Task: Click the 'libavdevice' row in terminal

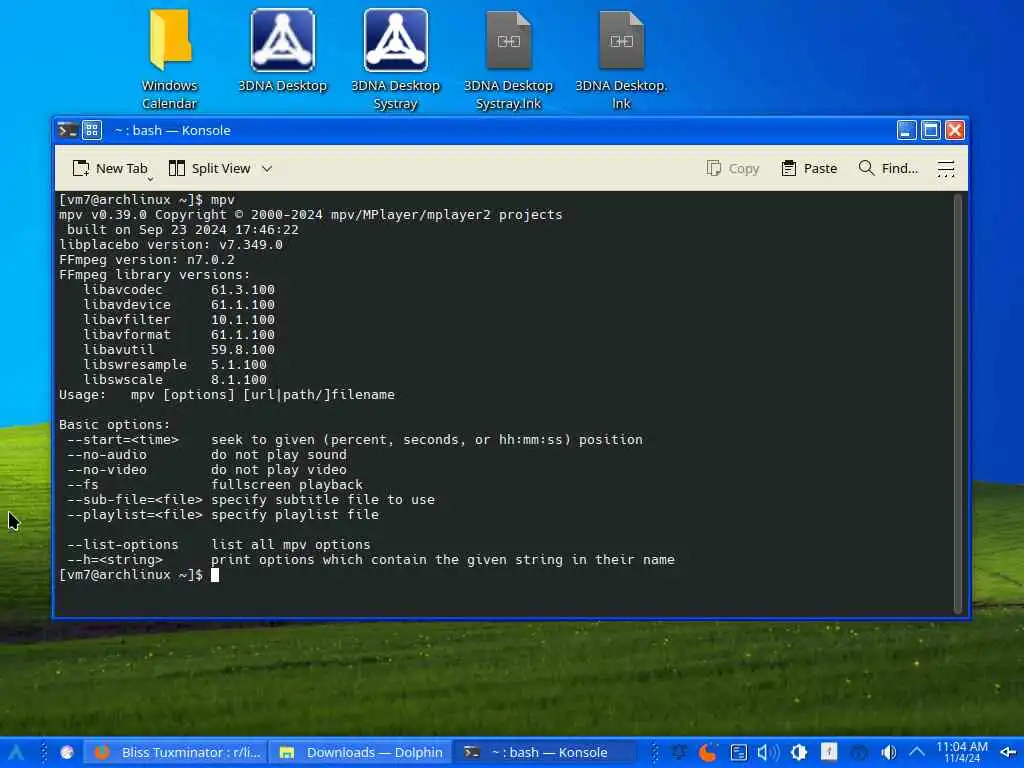Action: [178, 304]
